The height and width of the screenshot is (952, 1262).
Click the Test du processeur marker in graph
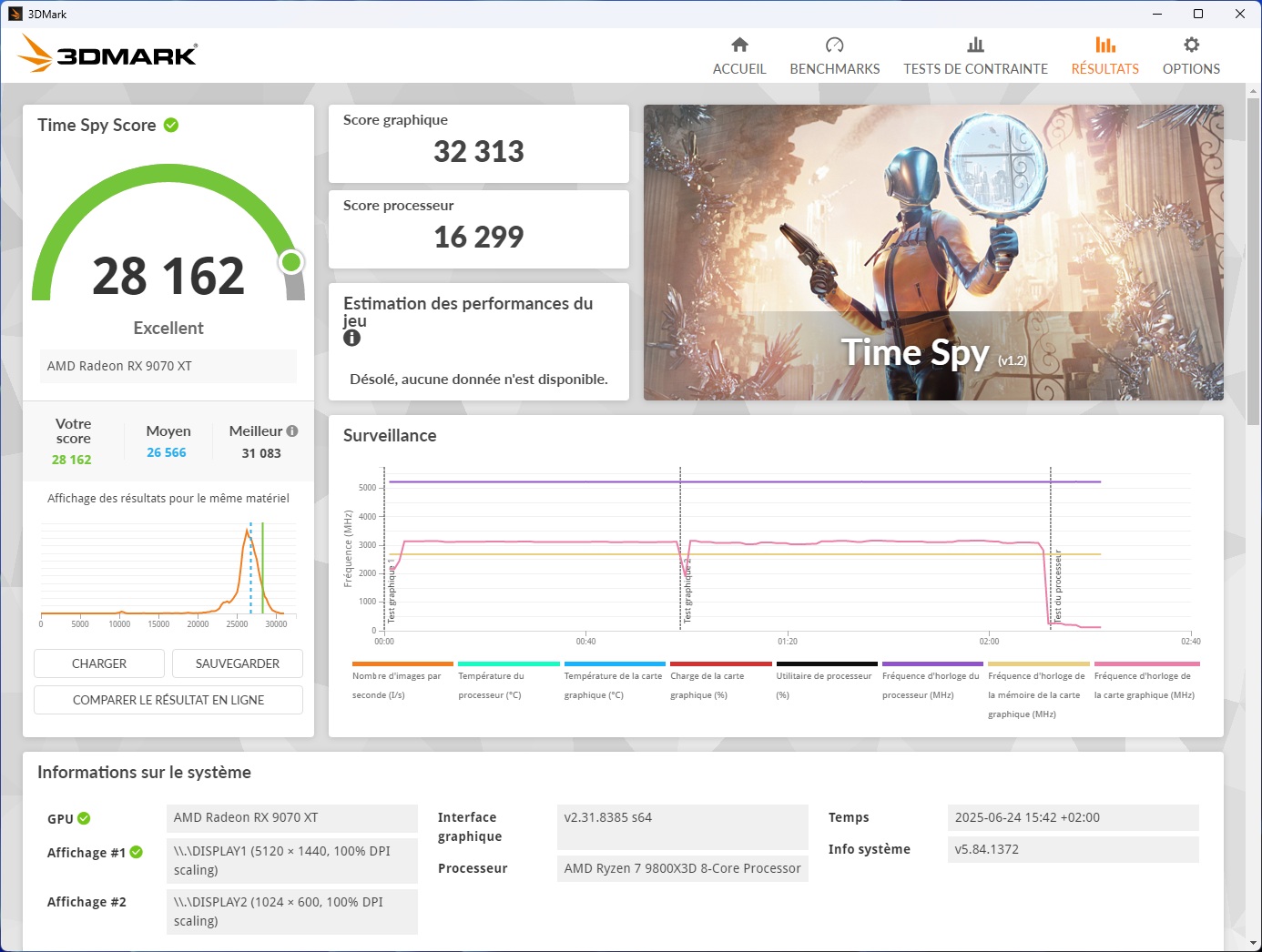tap(1057, 587)
